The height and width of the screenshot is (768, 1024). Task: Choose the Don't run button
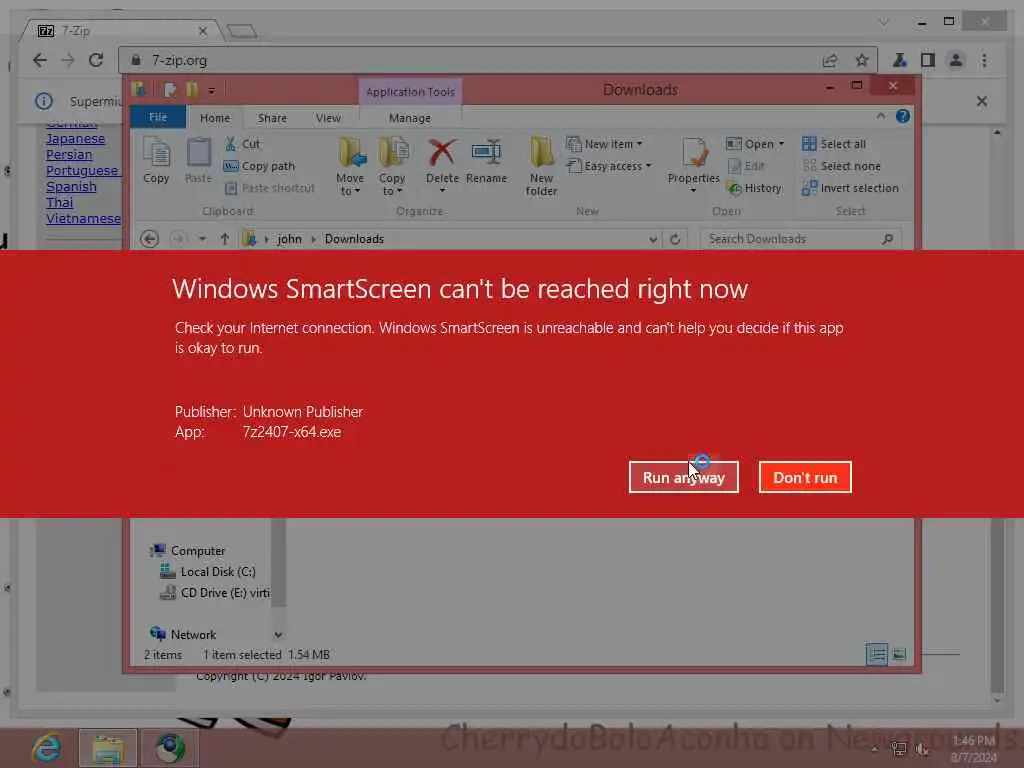click(x=805, y=477)
